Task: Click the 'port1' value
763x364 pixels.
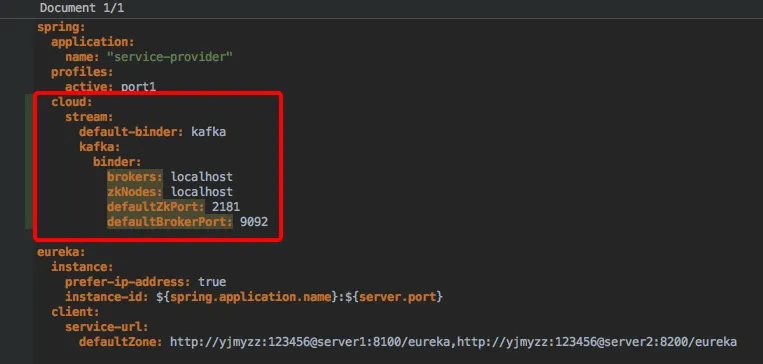Action: click(139, 87)
